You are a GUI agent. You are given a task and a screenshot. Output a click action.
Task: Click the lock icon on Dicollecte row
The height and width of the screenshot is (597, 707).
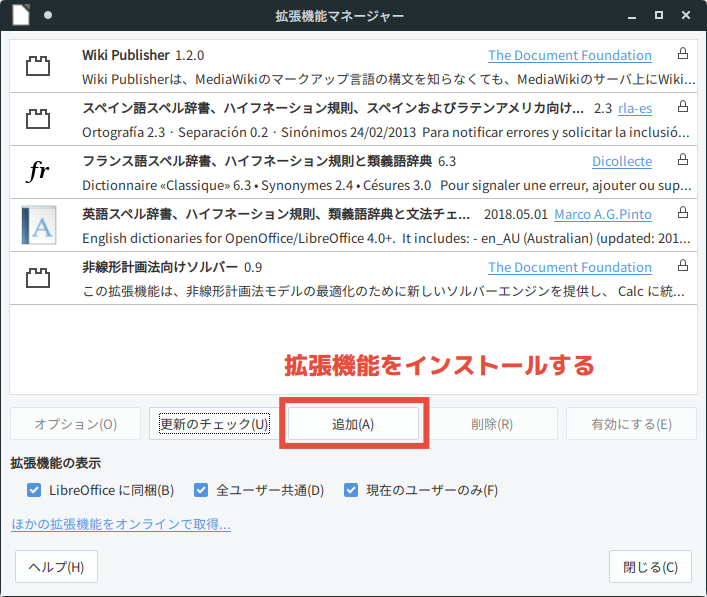click(683, 159)
